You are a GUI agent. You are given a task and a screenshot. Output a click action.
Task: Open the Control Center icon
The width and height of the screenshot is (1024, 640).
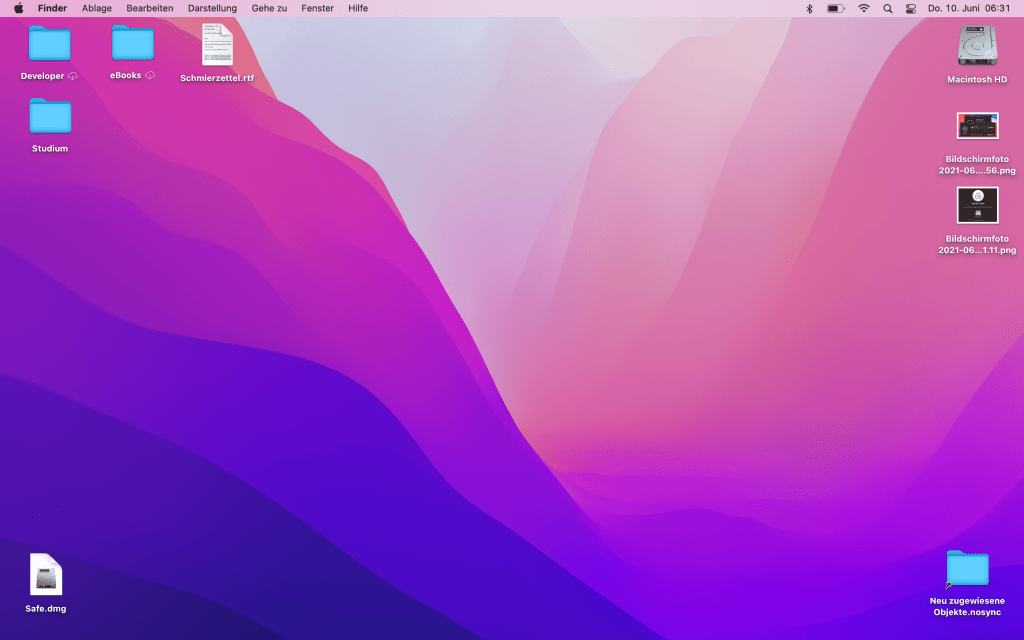[x=910, y=8]
